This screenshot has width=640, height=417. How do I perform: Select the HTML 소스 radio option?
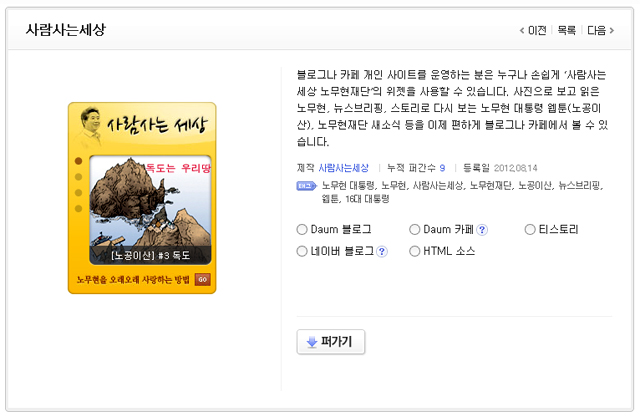(x=414, y=251)
